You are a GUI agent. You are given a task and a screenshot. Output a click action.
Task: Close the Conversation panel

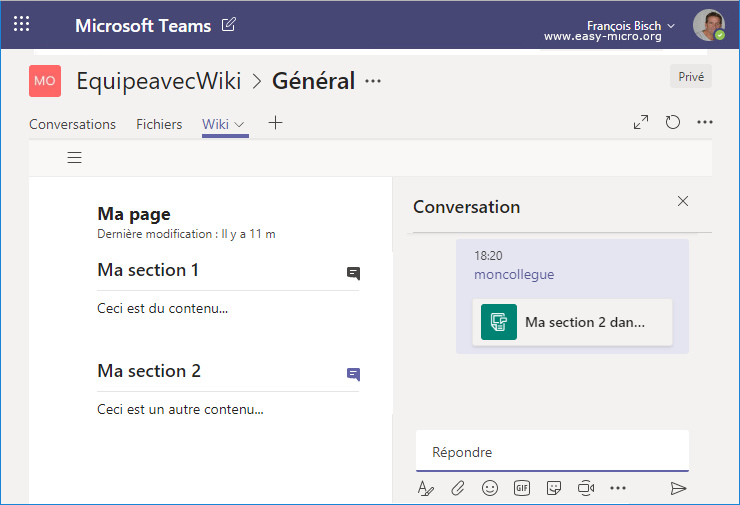click(683, 201)
